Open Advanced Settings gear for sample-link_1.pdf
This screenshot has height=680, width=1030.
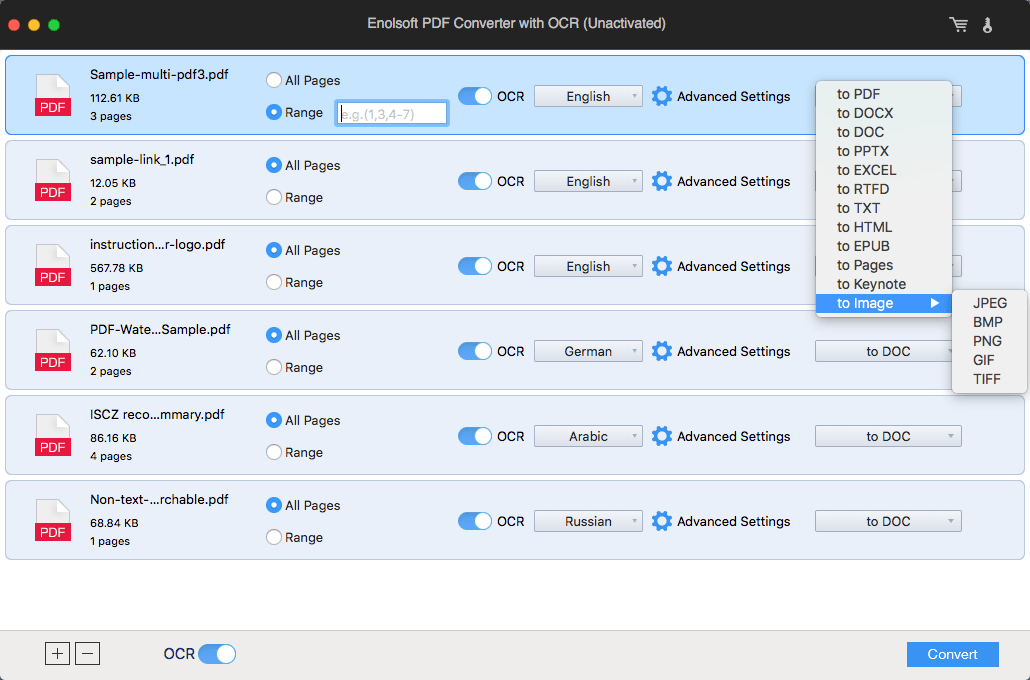pyautogui.click(x=661, y=181)
